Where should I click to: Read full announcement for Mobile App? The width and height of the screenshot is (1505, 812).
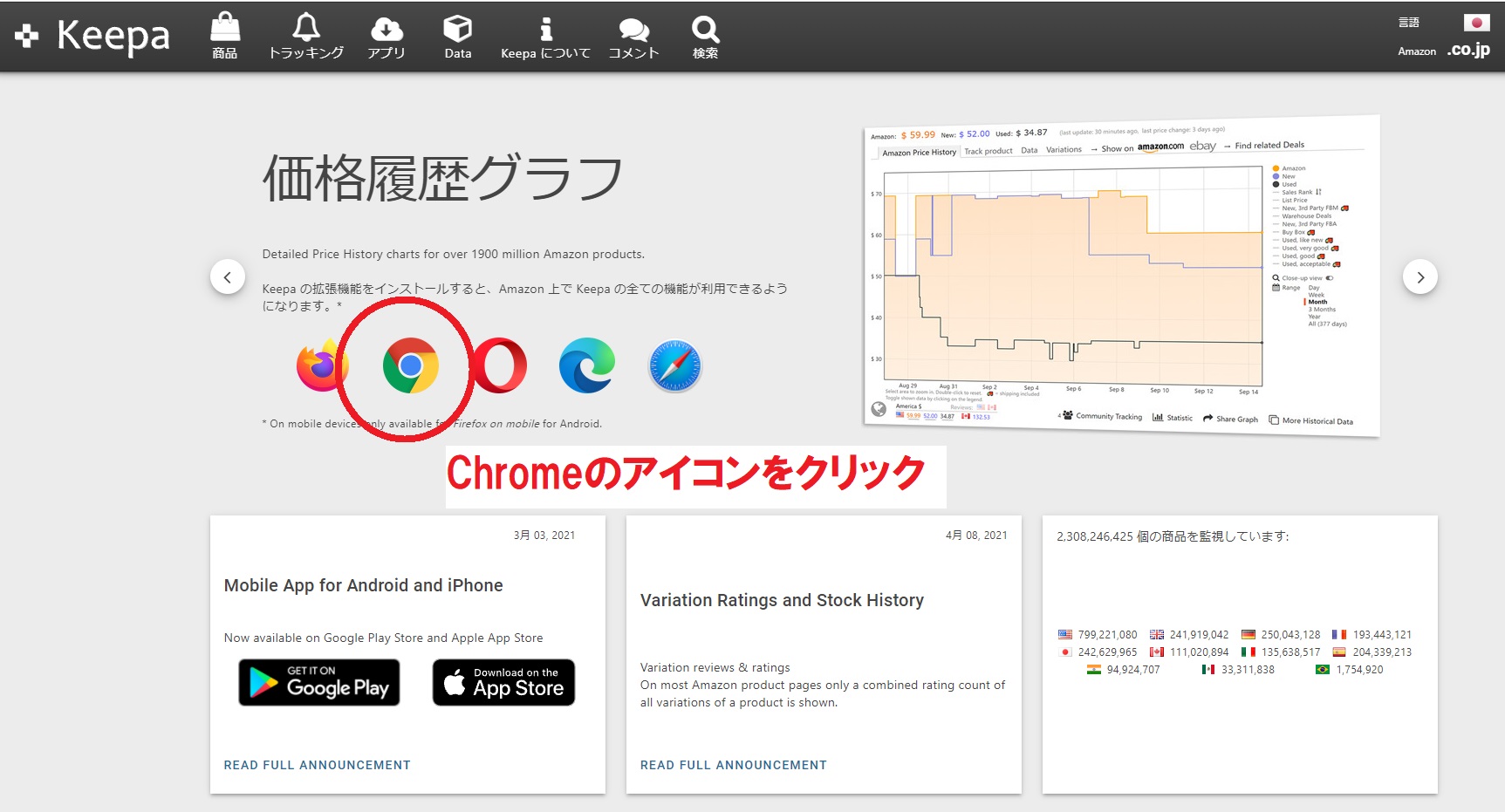click(317, 765)
